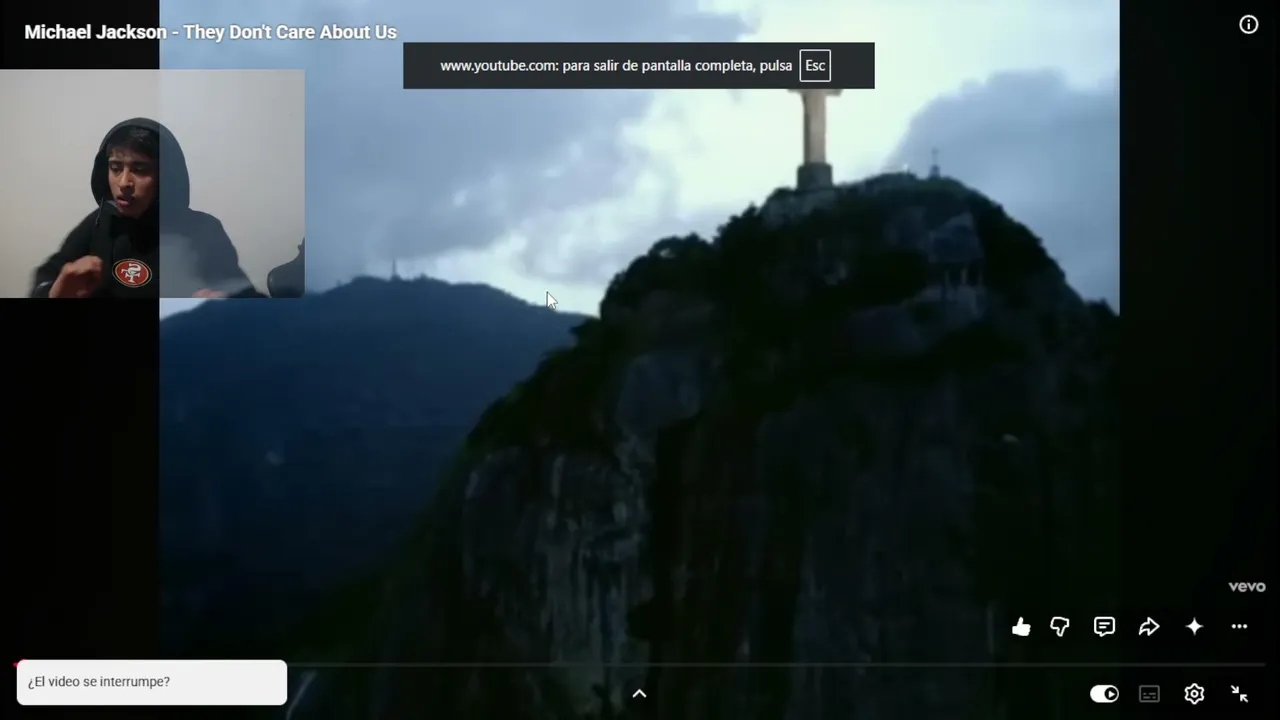Click the subtitles captions icon
This screenshot has height=720, width=1280.
click(1150, 694)
